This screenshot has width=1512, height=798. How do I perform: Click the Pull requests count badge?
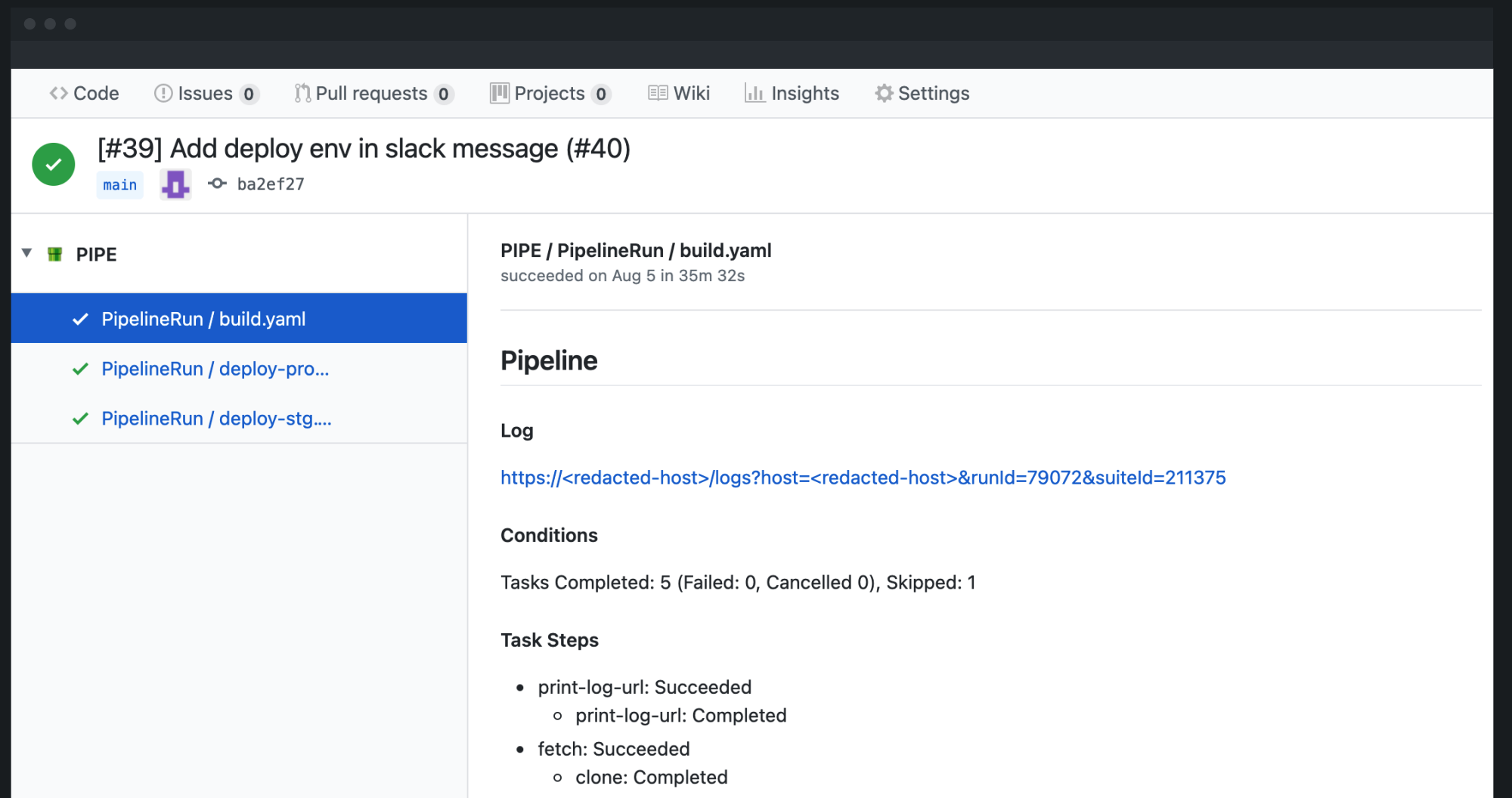point(444,94)
